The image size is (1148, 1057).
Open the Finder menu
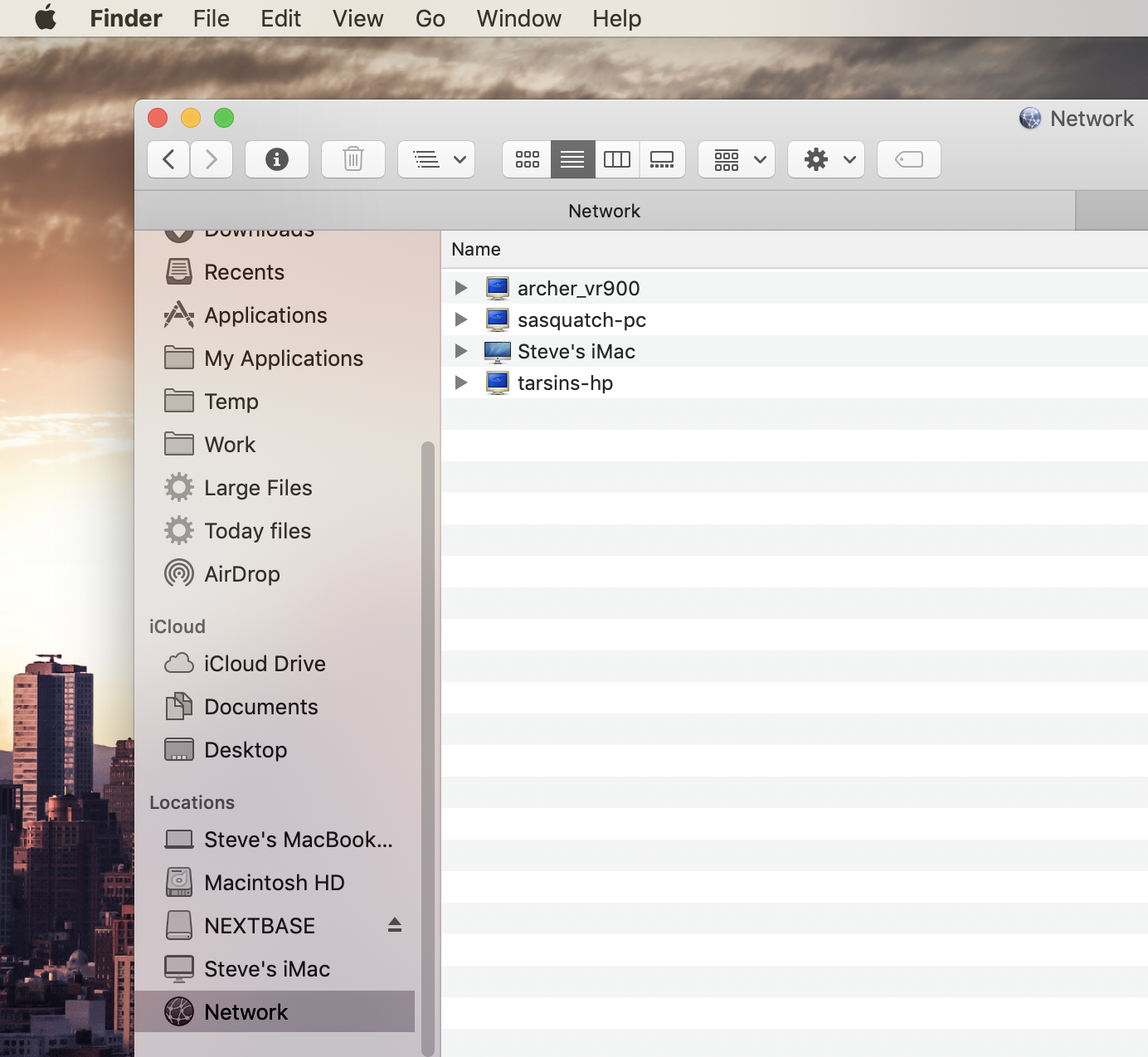[126, 18]
